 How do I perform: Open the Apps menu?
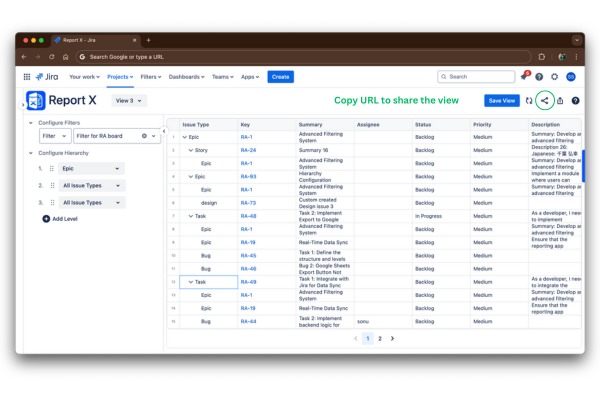tap(250, 77)
